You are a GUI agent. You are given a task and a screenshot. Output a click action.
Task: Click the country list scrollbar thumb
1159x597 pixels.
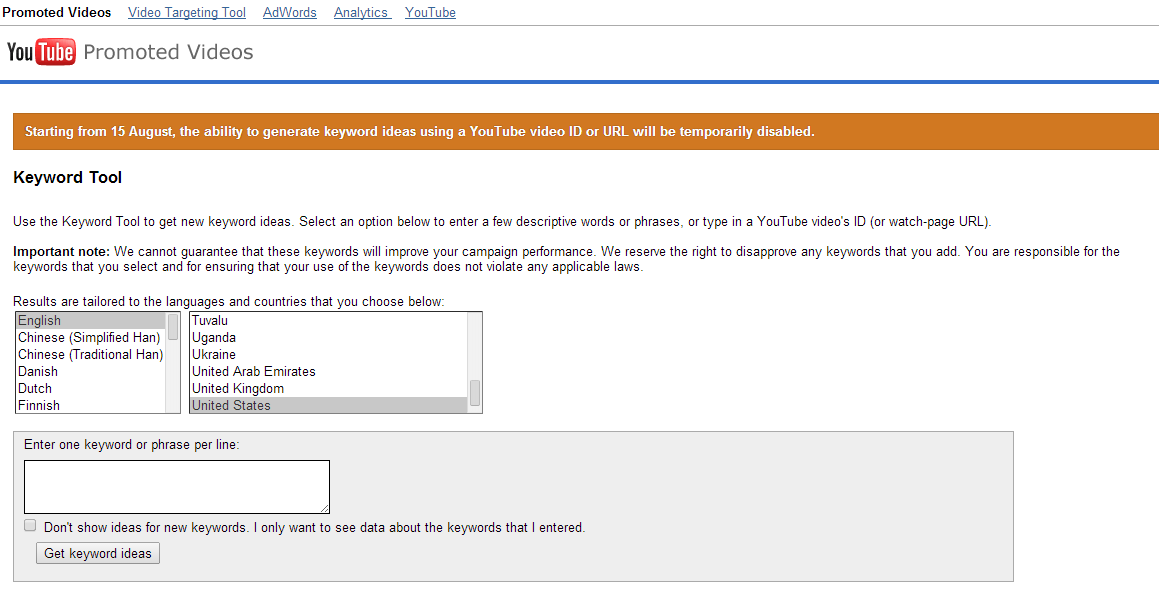[x=475, y=392]
